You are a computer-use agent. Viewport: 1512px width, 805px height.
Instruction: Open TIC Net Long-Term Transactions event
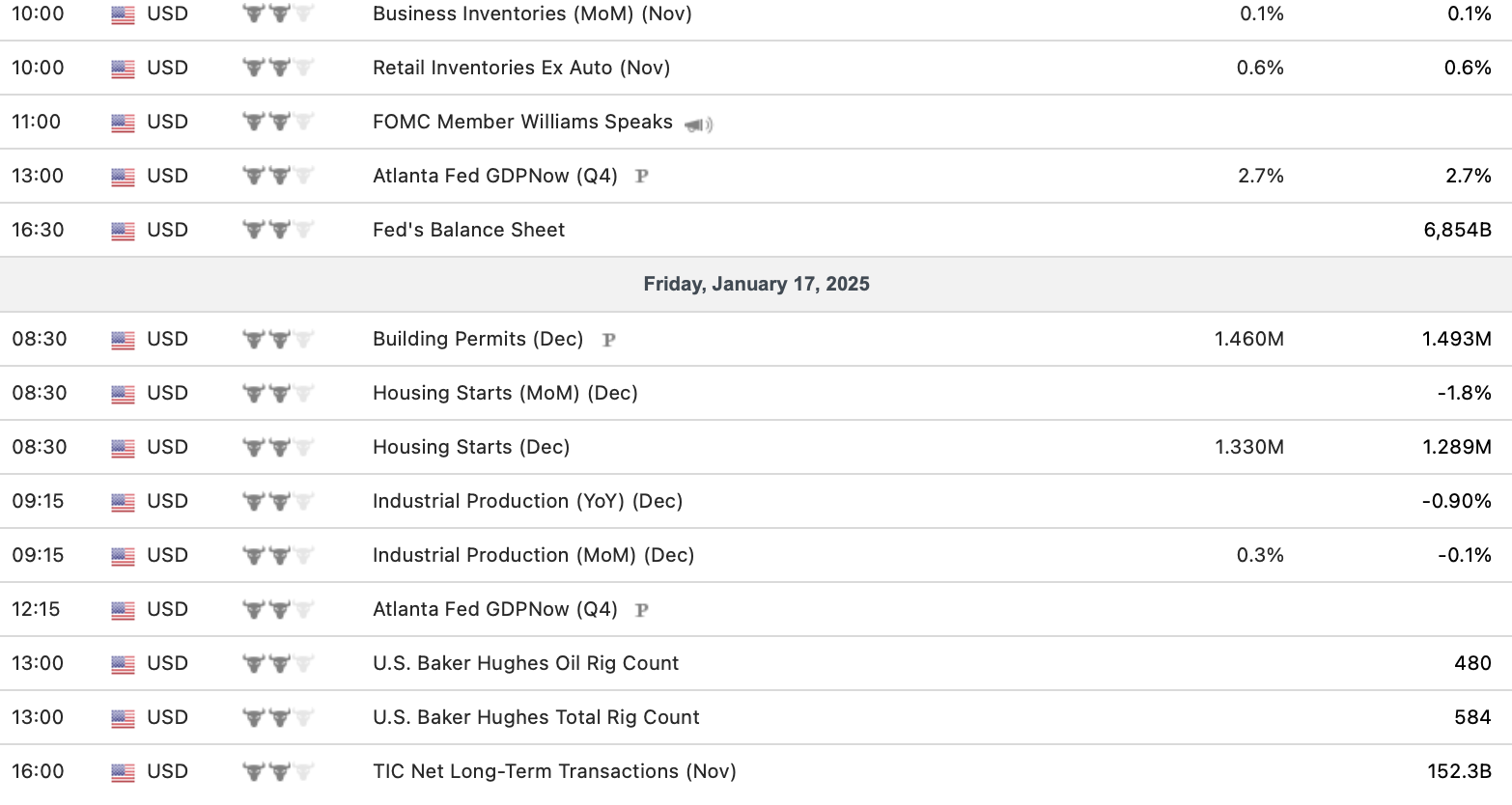pyautogui.click(x=554, y=772)
